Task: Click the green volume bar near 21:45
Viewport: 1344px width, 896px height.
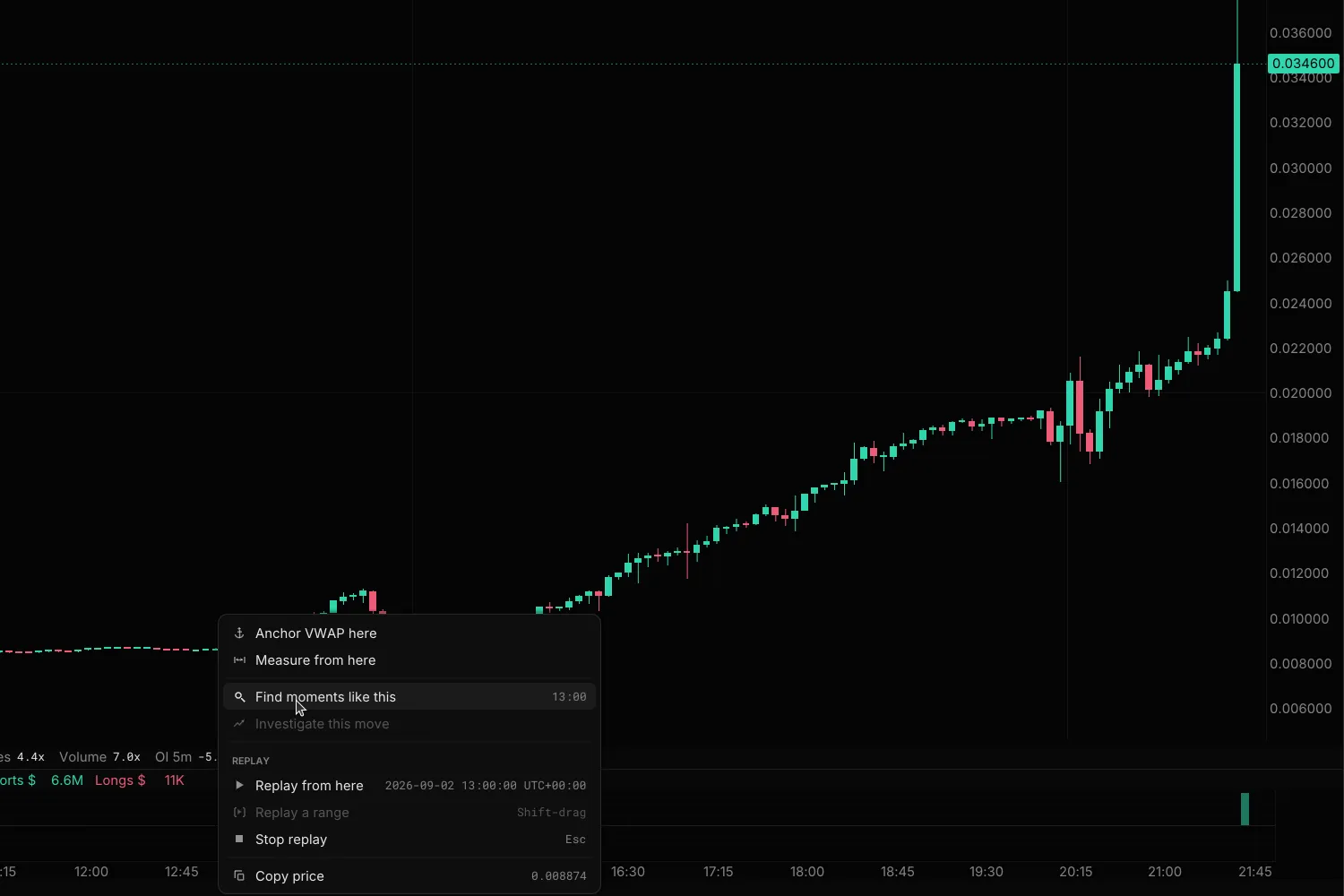Action: [x=1245, y=809]
